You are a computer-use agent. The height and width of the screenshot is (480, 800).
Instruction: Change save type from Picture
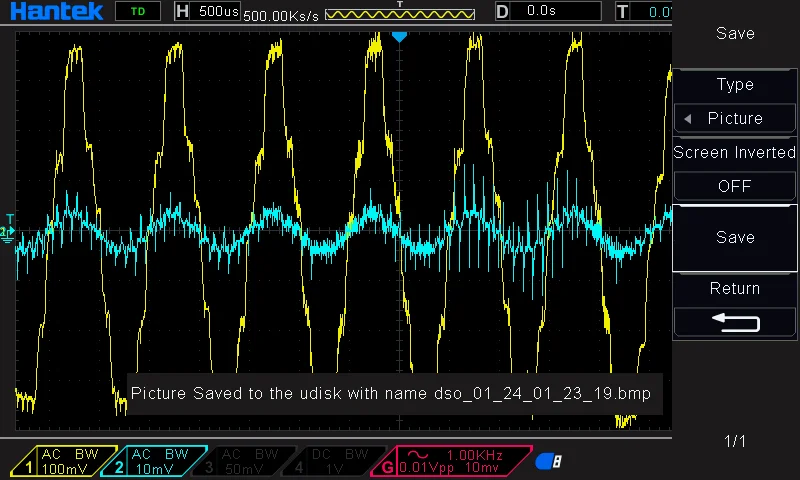click(735, 118)
